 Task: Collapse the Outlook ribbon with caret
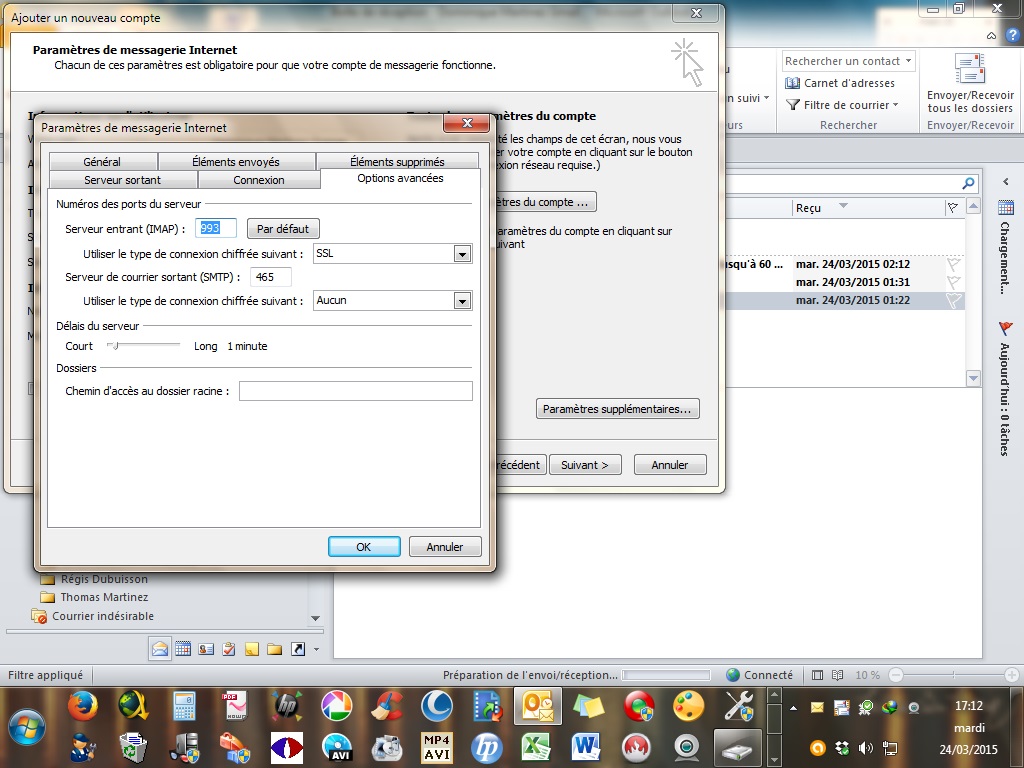(991, 35)
